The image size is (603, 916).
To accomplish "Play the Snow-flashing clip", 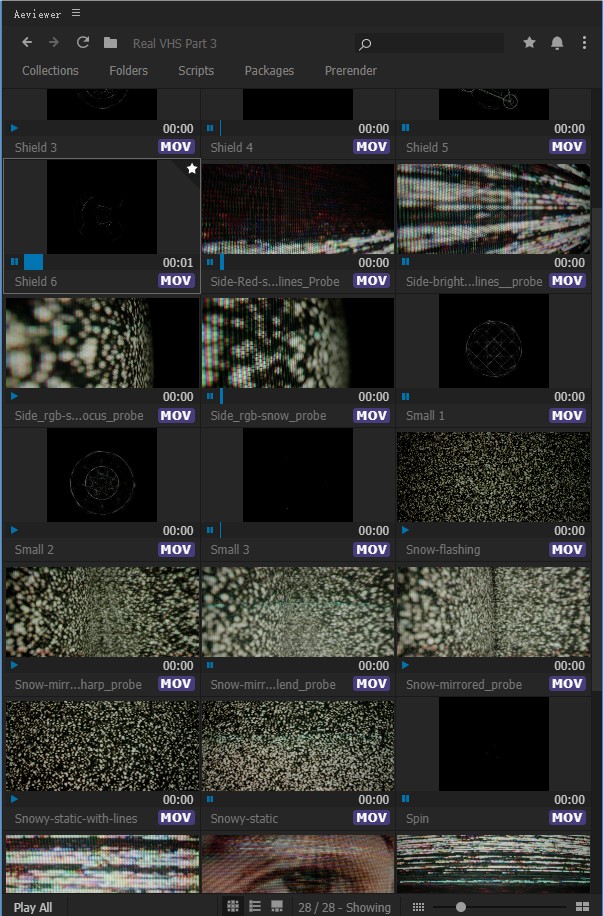I will [x=406, y=530].
